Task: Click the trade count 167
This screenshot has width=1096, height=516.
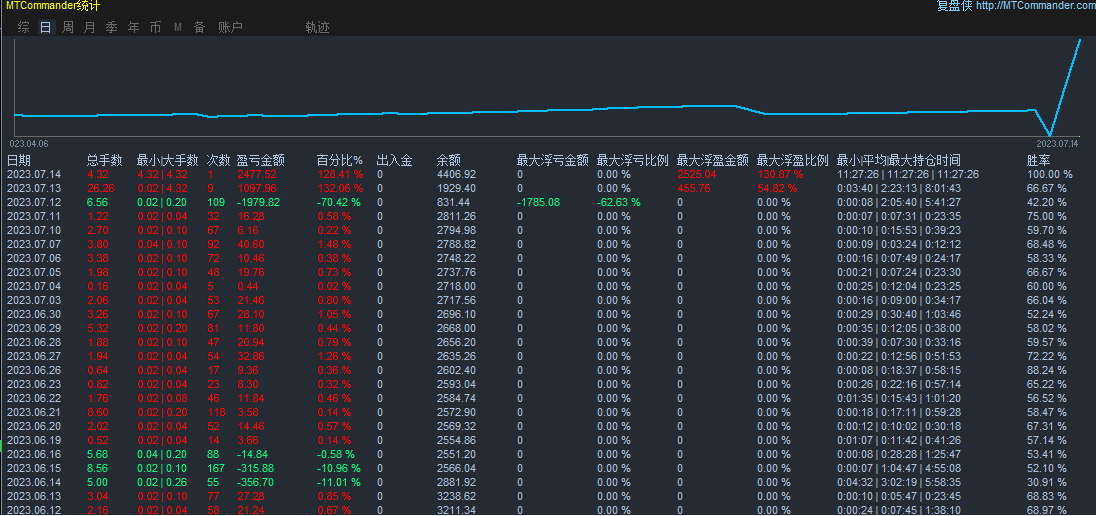Action: point(215,468)
